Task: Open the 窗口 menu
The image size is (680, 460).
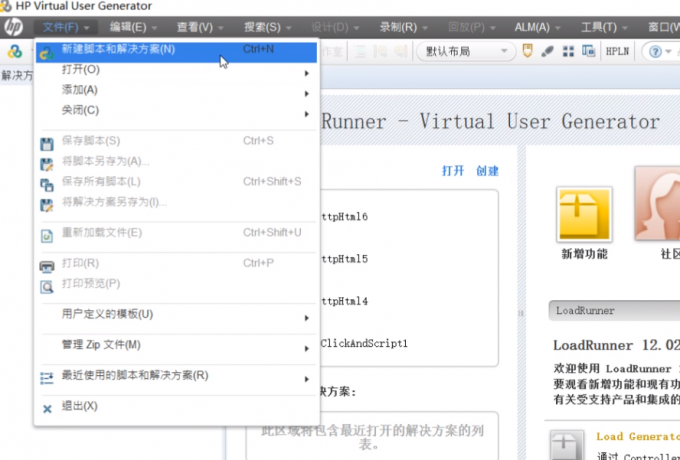Action: point(664,27)
